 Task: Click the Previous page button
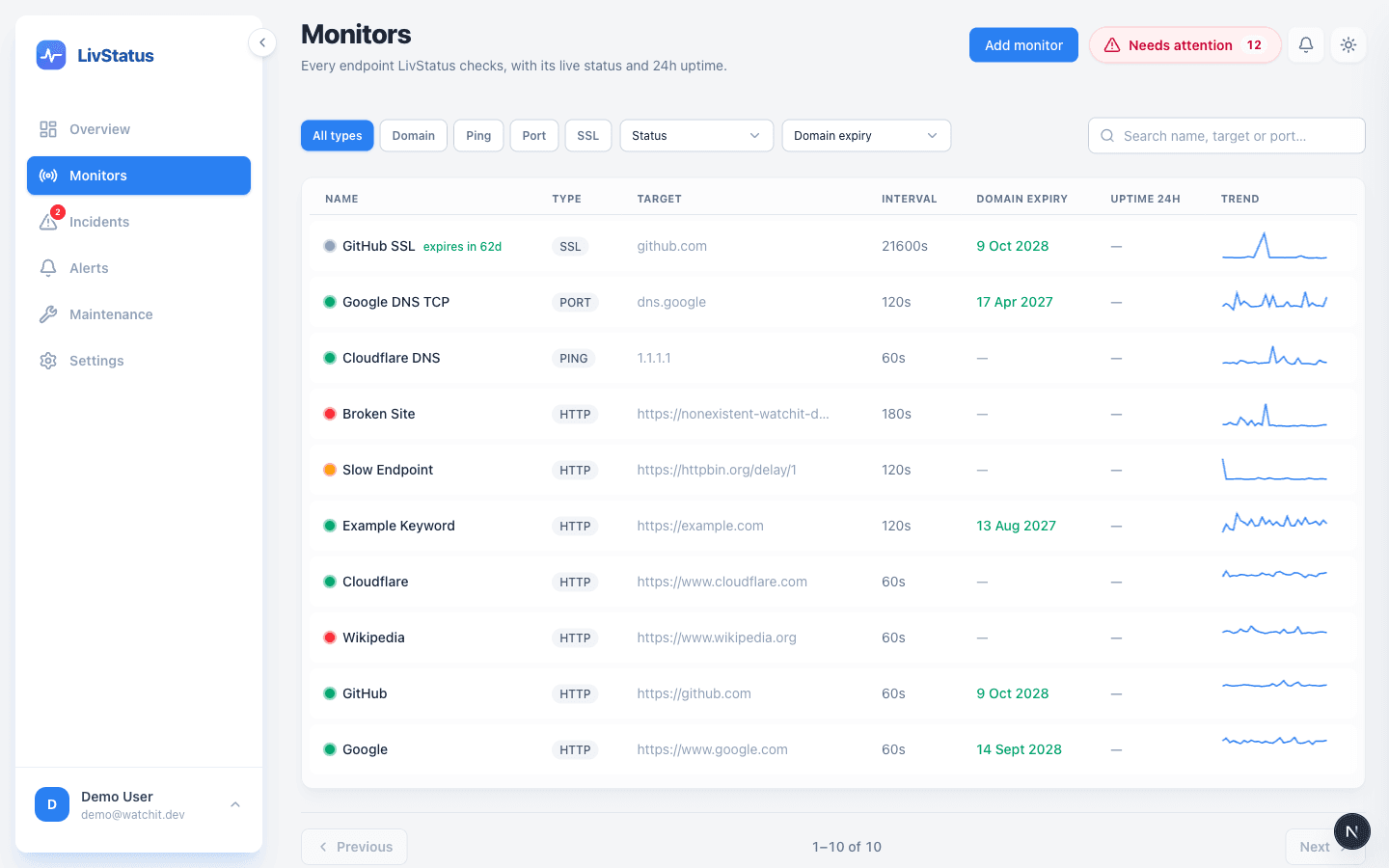(354, 847)
